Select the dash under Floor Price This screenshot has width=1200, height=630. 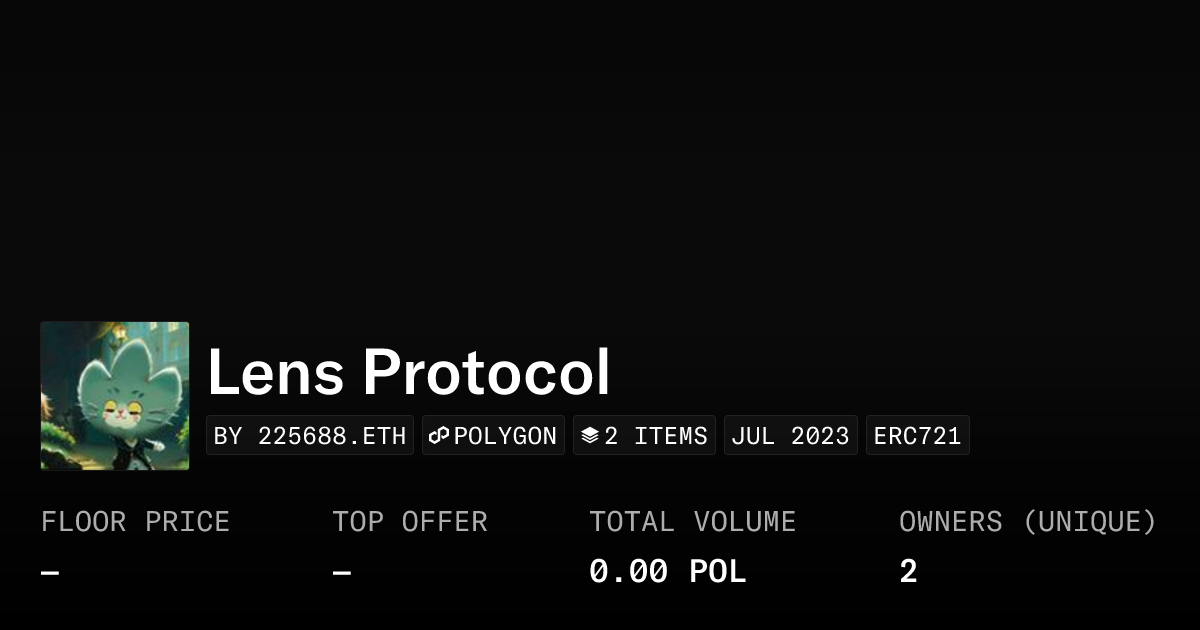click(x=50, y=573)
